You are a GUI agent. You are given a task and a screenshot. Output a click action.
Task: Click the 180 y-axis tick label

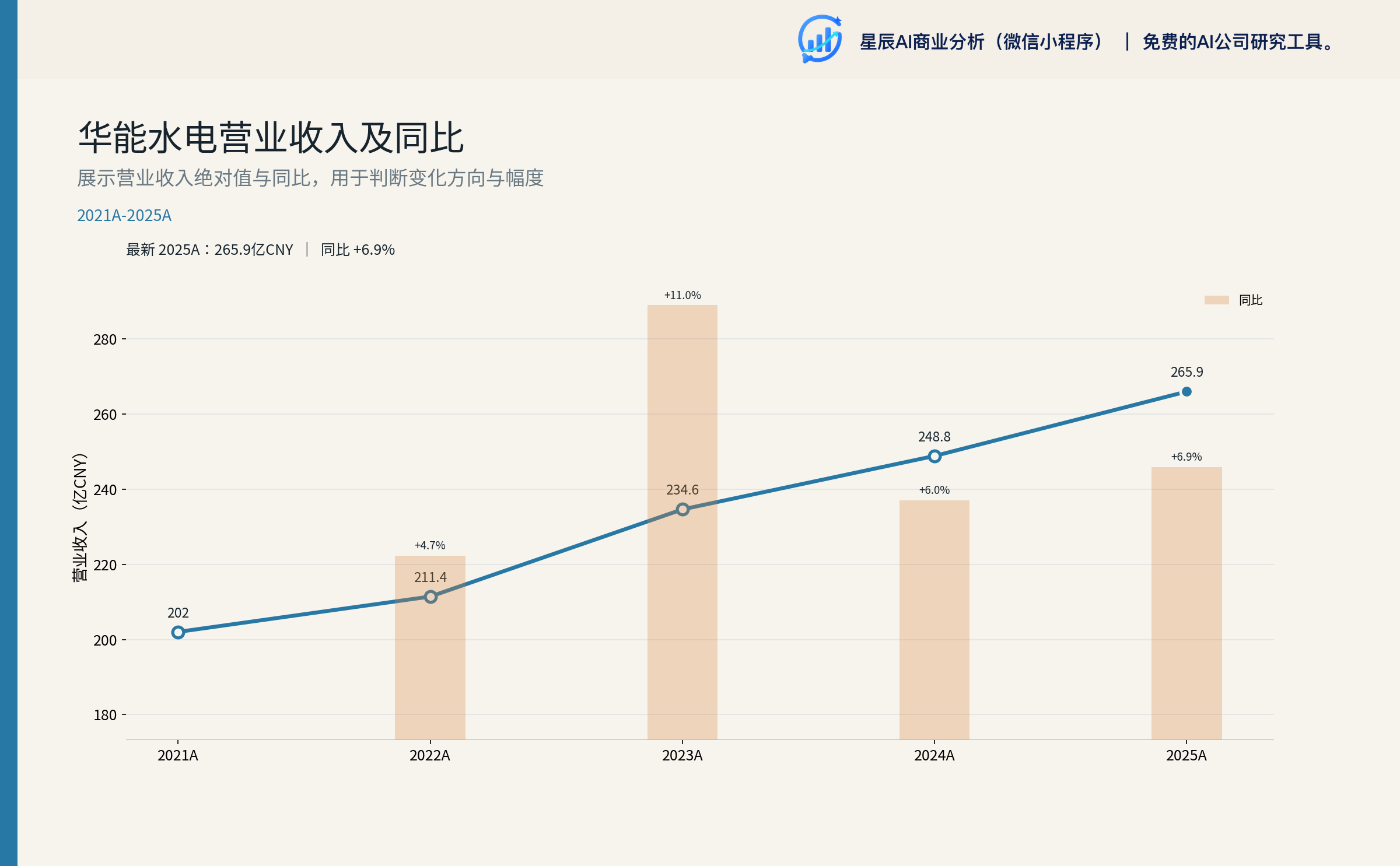(x=105, y=715)
